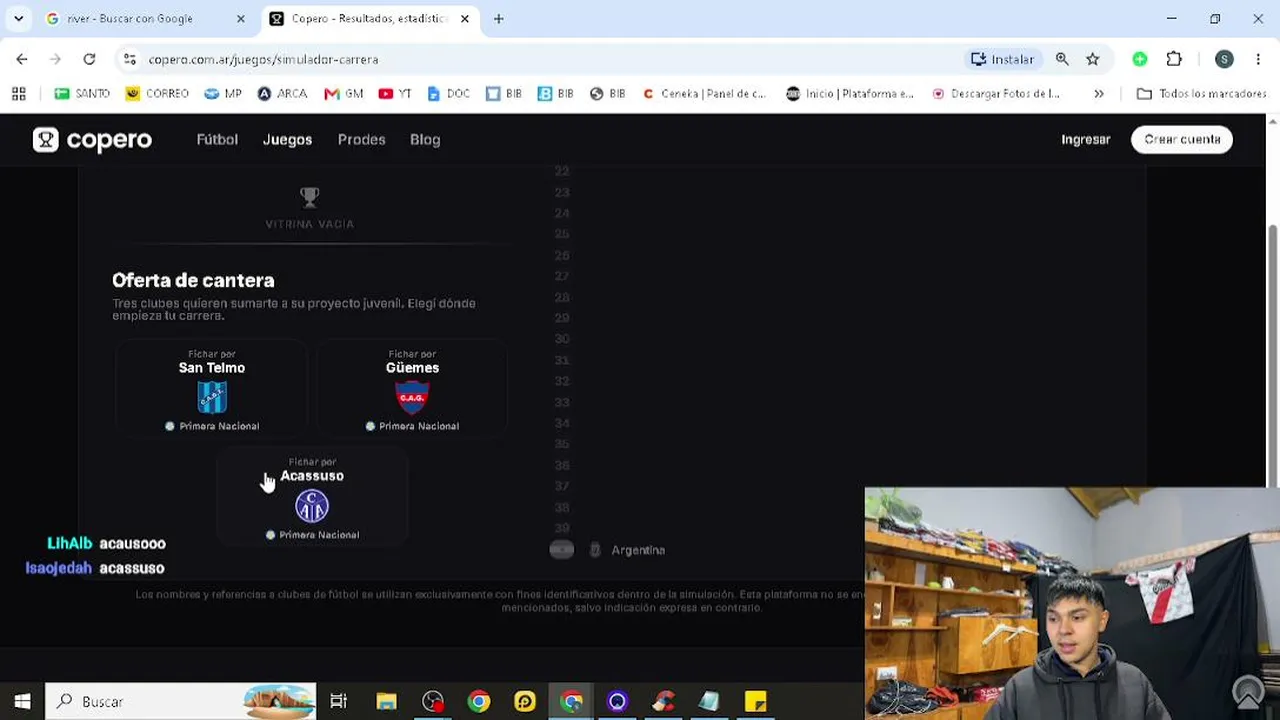Open the CORREO bookmark
This screenshot has height=720, width=1280.
157,93
